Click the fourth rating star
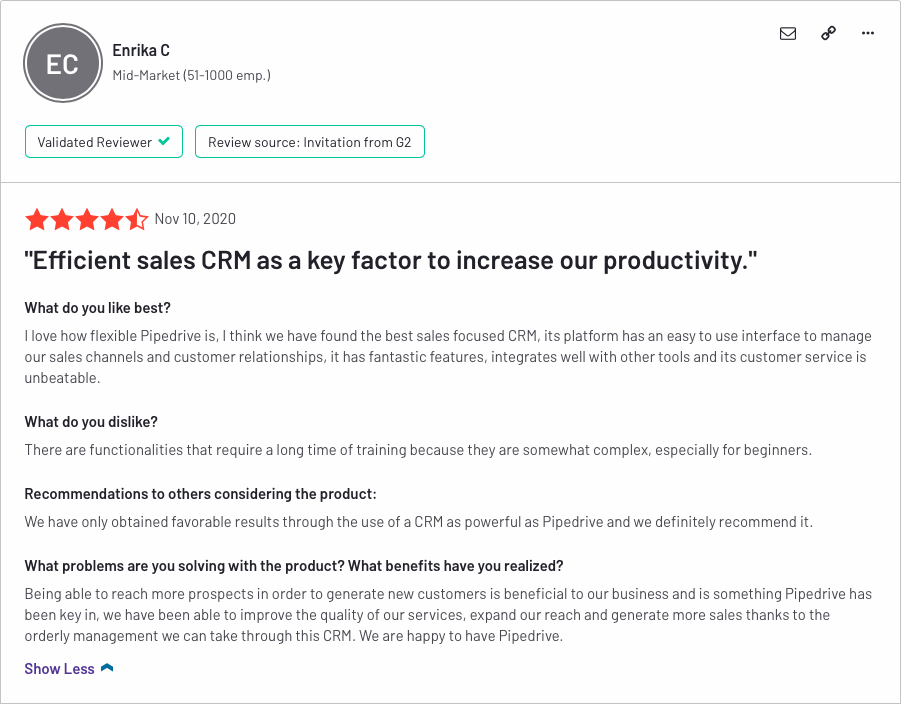This screenshot has height=704, width=901. [112, 220]
